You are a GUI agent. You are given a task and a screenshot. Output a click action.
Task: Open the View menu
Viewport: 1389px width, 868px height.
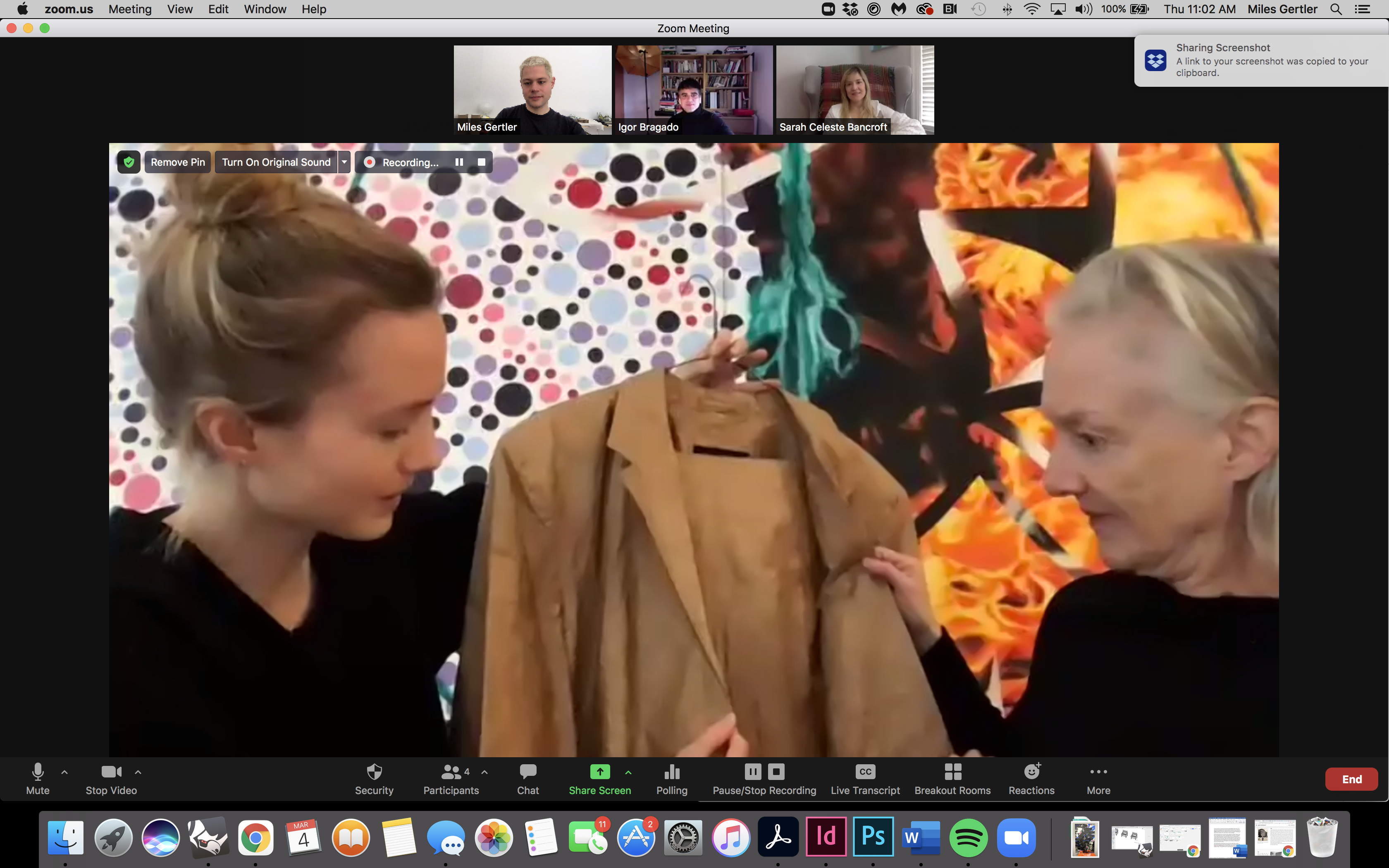coord(180,9)
